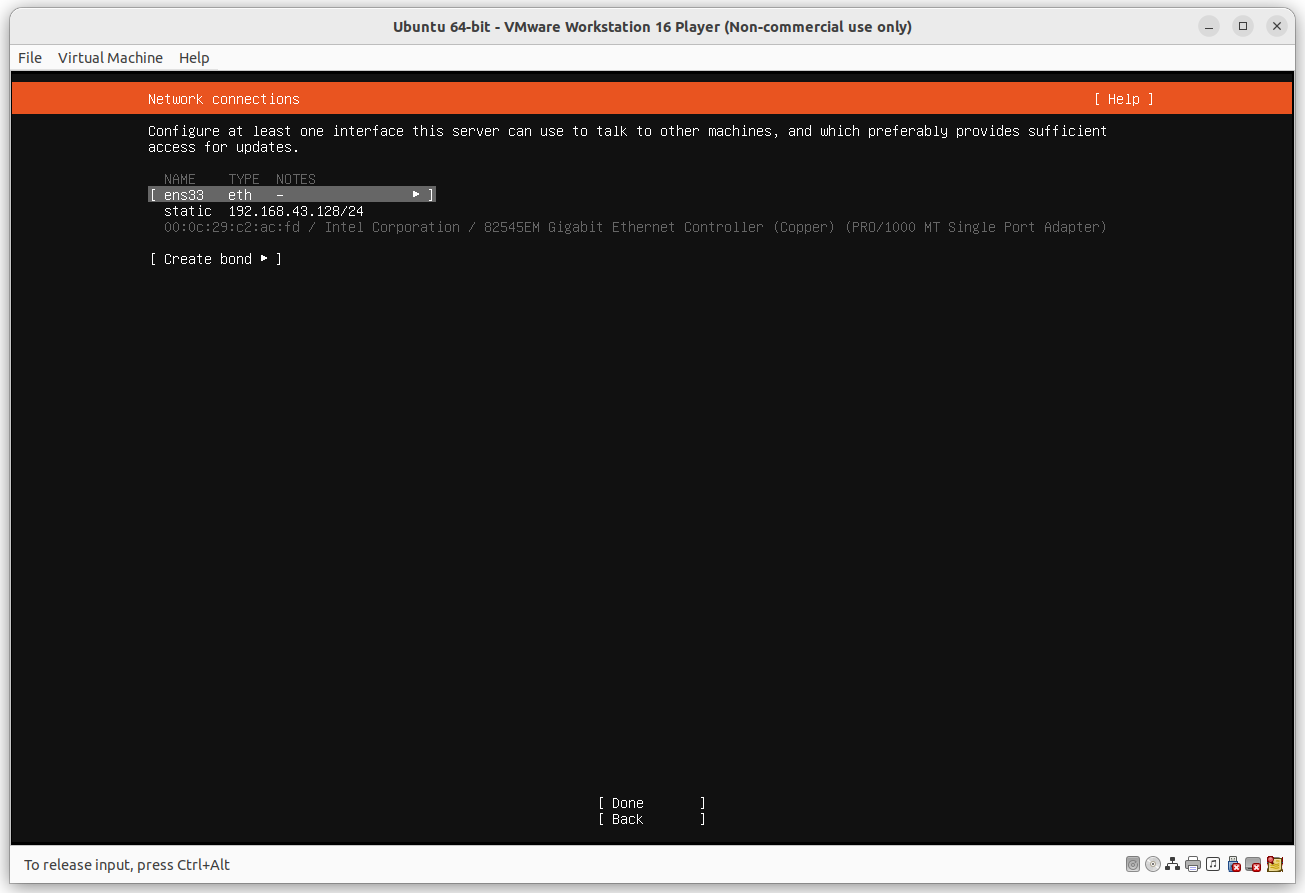This screenshot has height=893, width=1305.
Task: Click the sound card device icon
Action: tap(1212, 864)
